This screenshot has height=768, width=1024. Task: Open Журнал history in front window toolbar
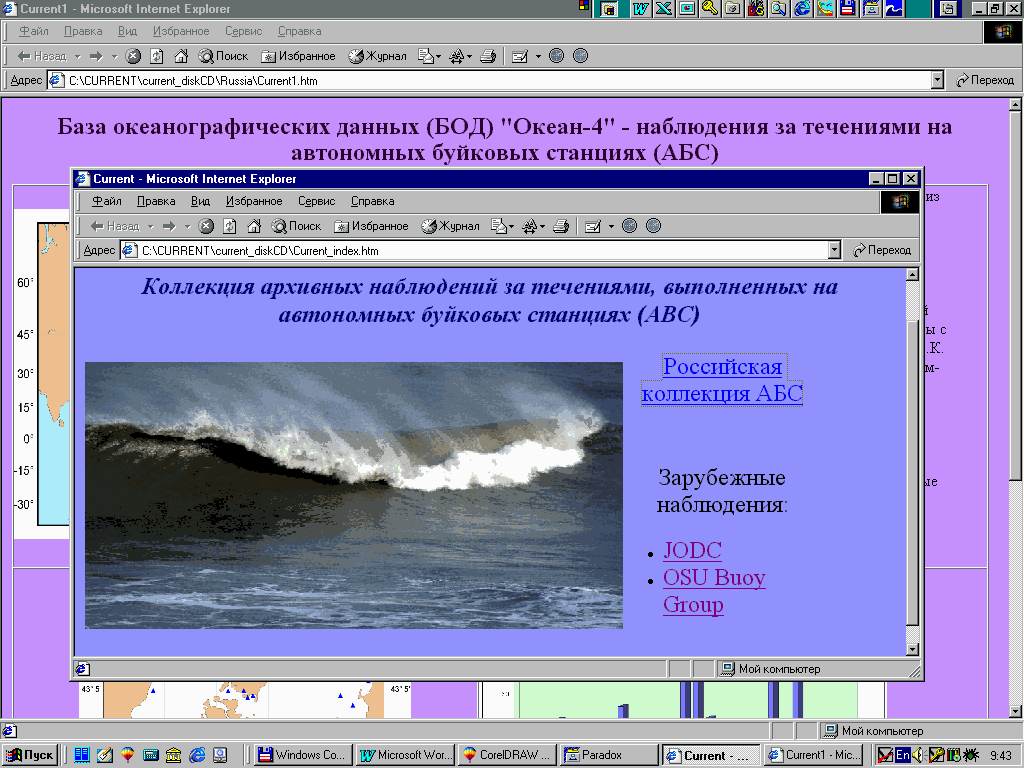450,226
